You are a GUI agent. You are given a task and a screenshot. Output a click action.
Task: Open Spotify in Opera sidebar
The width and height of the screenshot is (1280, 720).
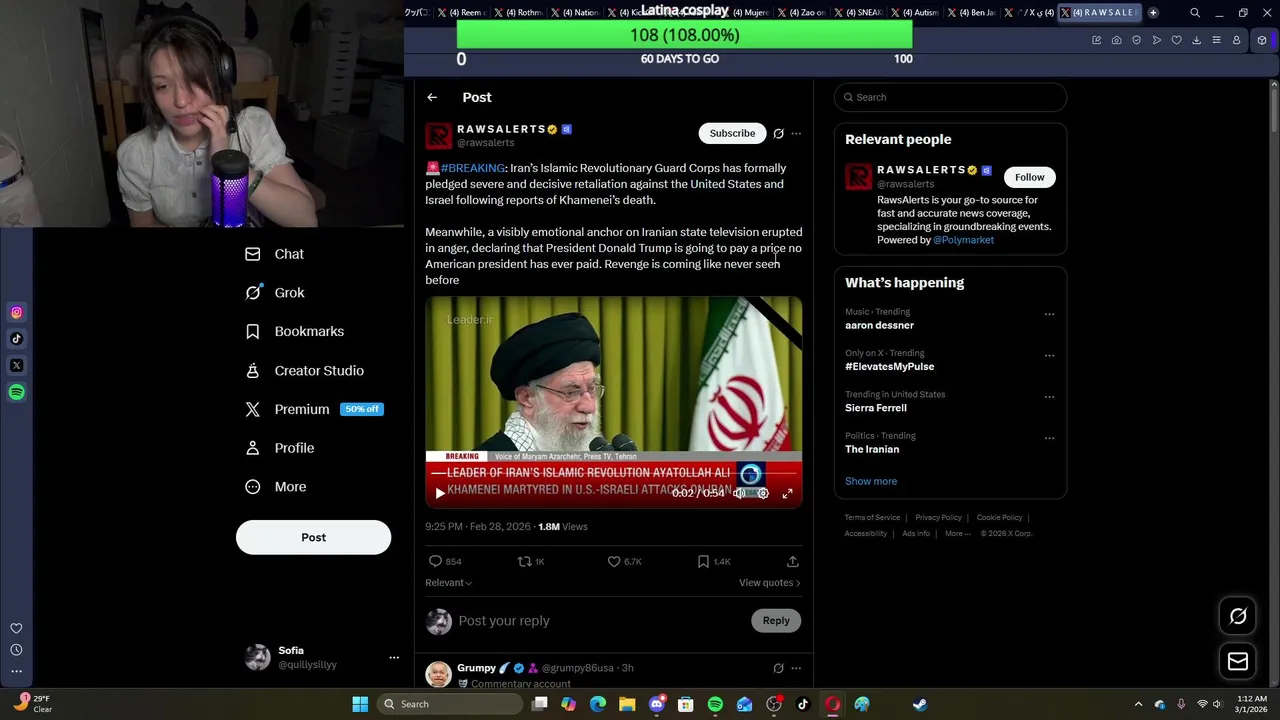click(16, 392)
